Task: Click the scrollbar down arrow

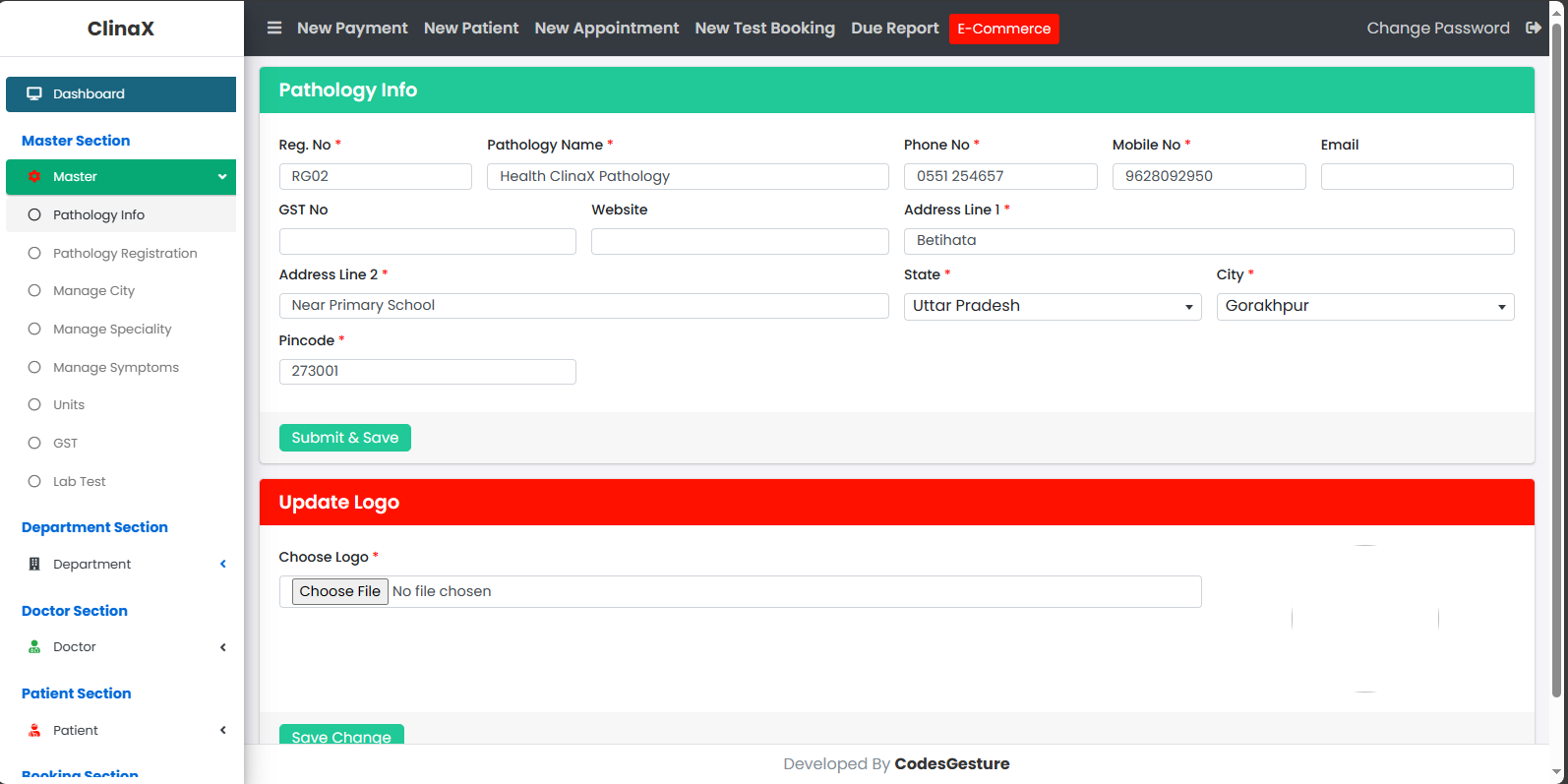Action: pyautogui.click(x=1556, y=773)
